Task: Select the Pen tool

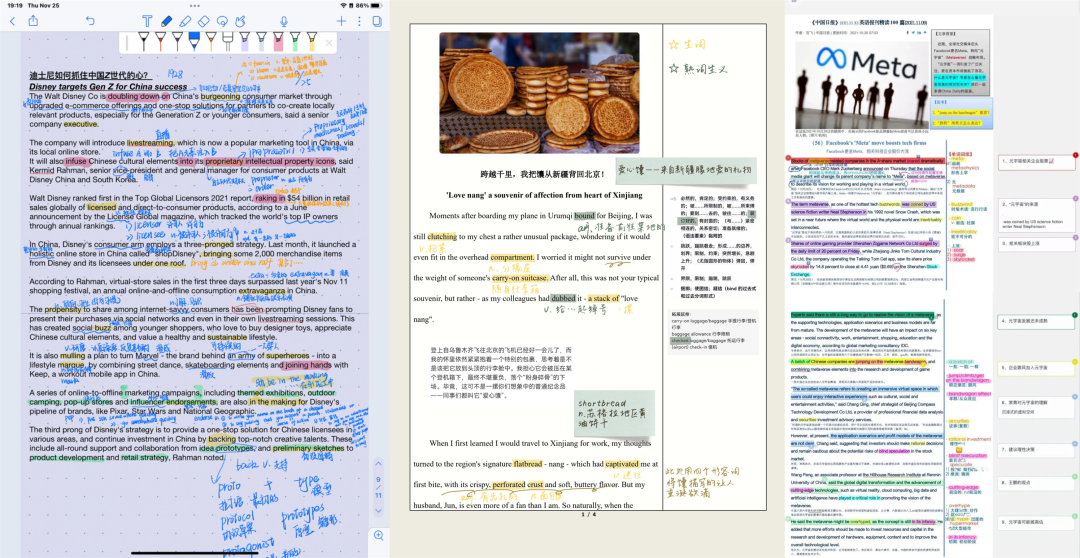Action: pos(166,21)
